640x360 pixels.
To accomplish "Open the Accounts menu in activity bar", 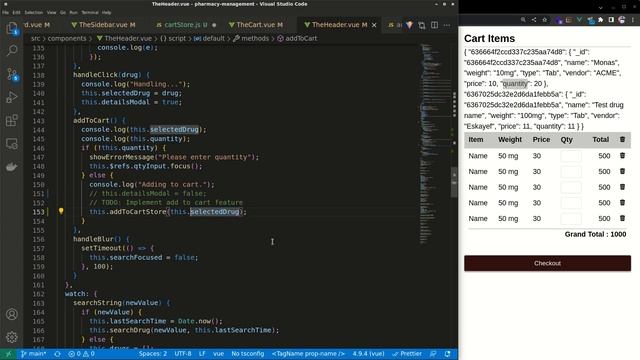I will [x=12, y=314].
